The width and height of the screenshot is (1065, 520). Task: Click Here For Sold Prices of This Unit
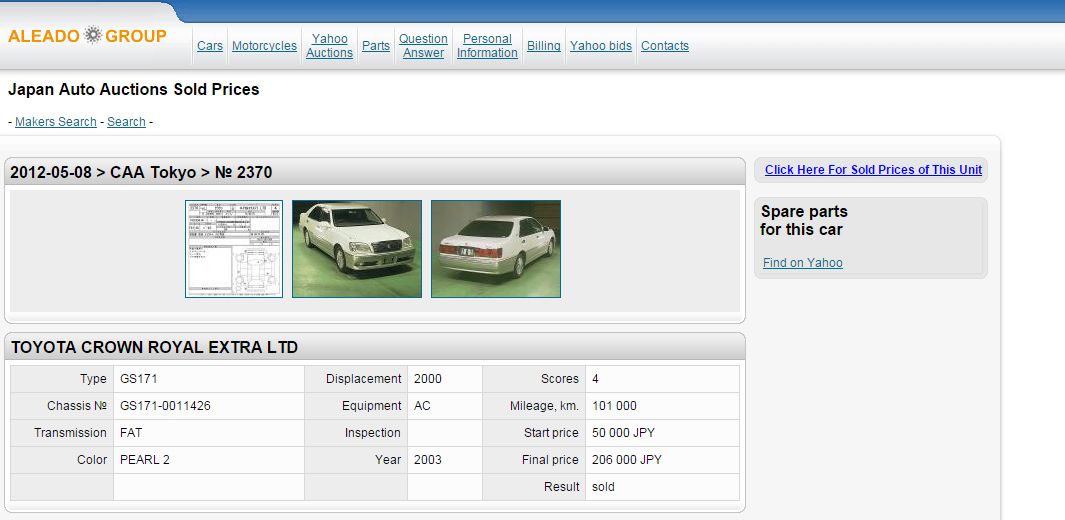tap(873, 170)
